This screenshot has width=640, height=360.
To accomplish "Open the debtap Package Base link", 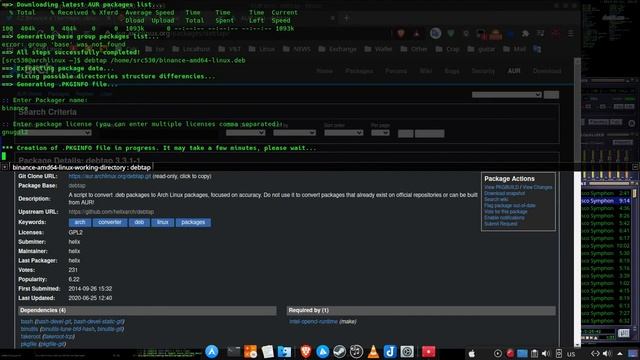I will coord(77,186).
